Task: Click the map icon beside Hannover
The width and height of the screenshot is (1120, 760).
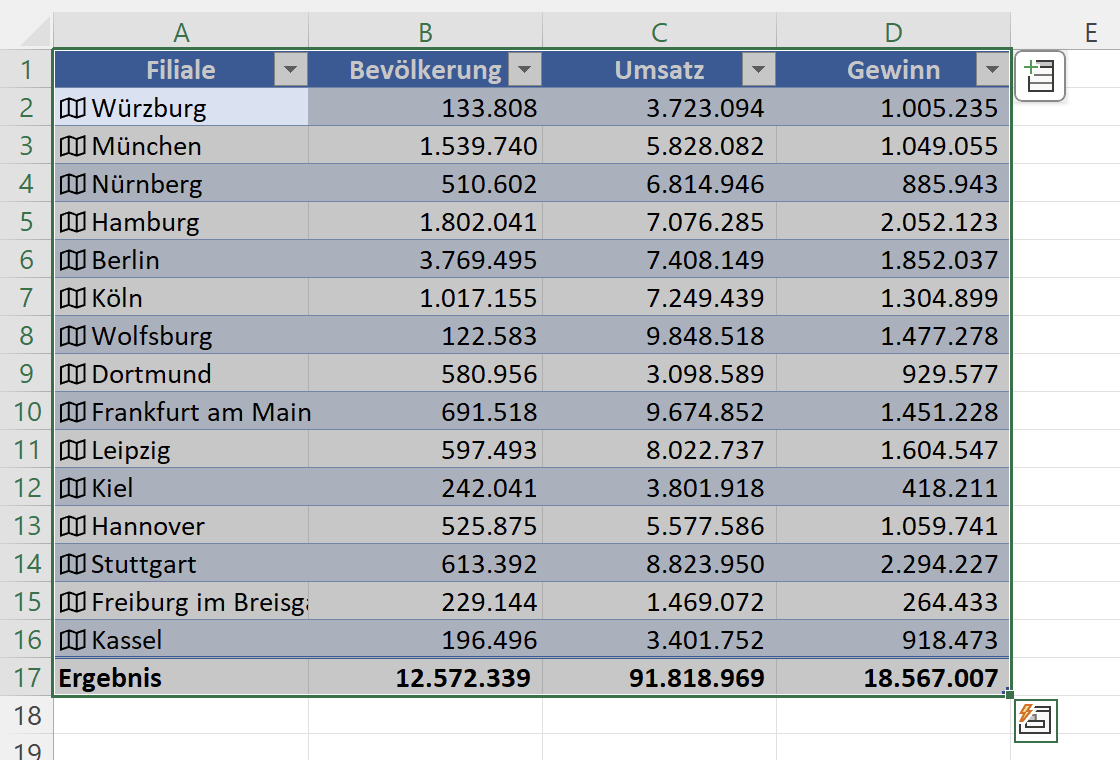Action: (72, 526)
